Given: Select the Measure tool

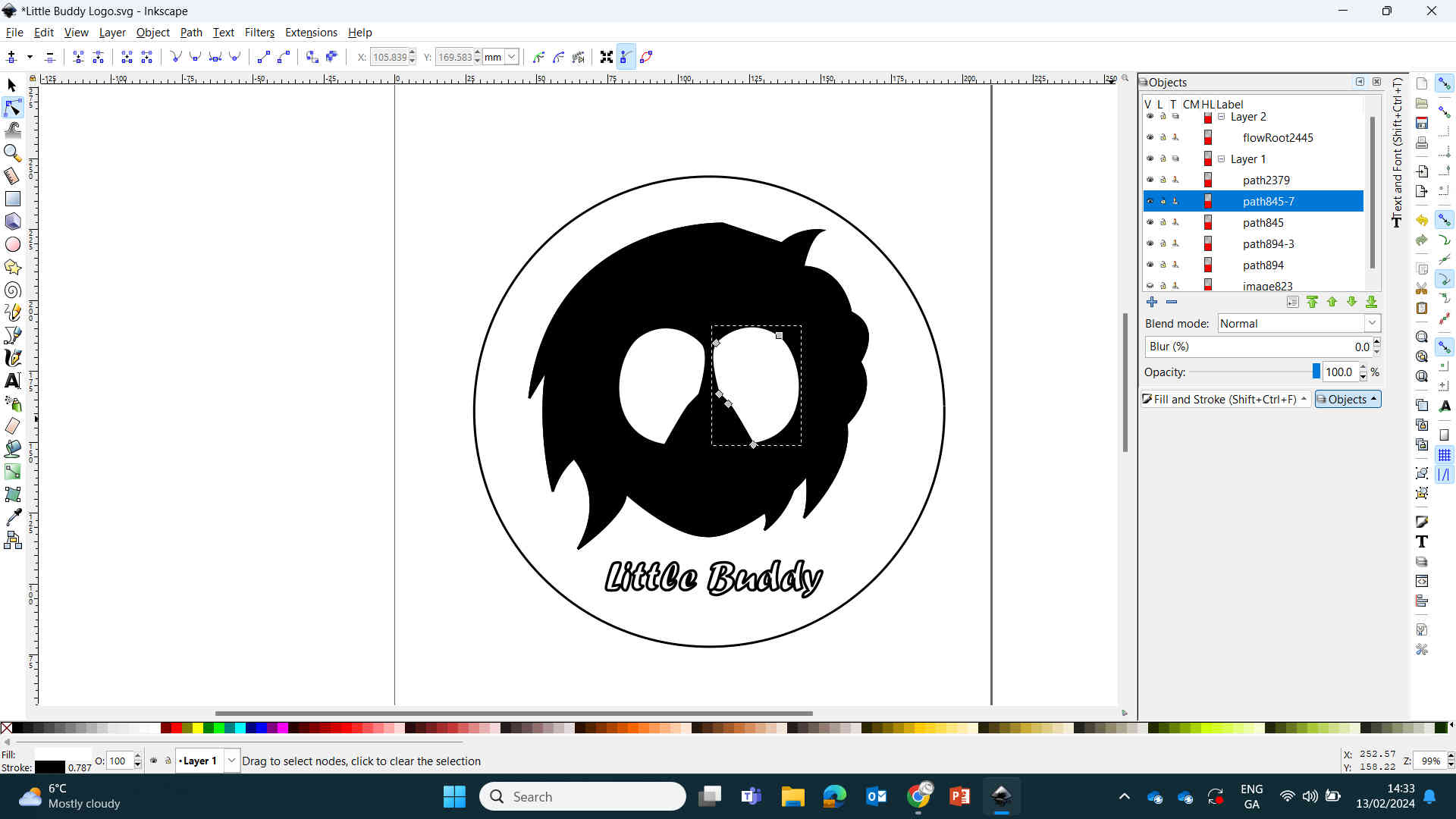Looking at the screenshot, I should click(12, 176).
